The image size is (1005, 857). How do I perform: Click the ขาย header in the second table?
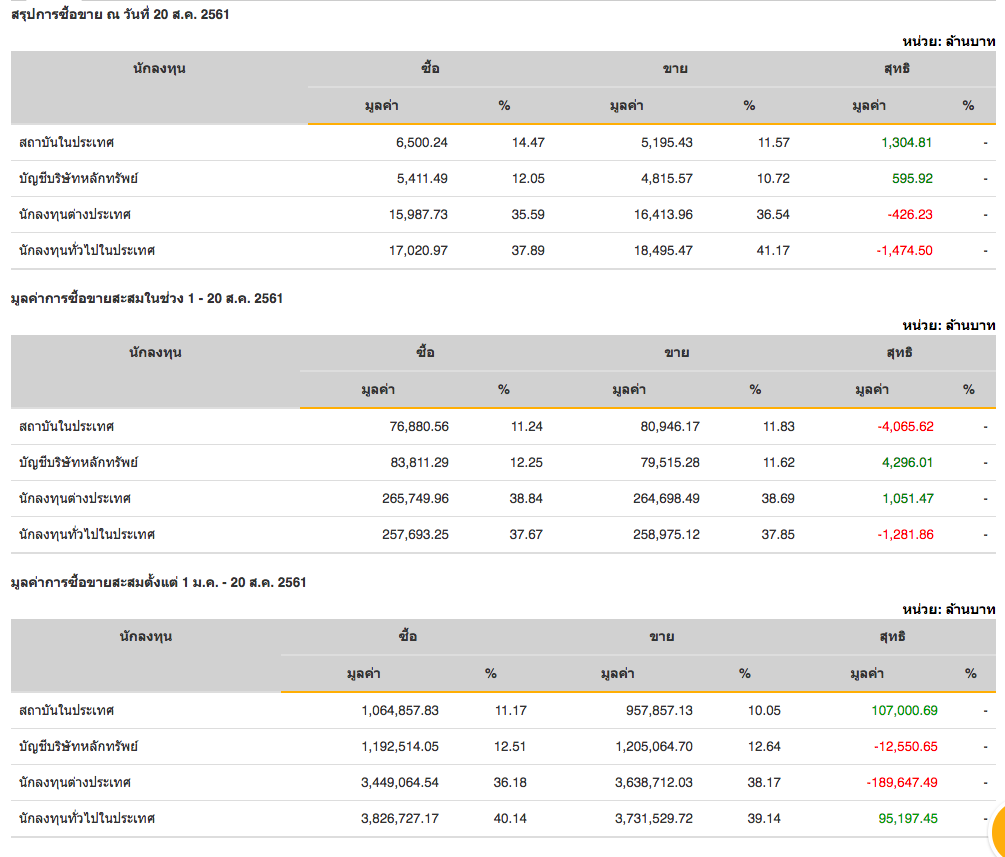677,353
